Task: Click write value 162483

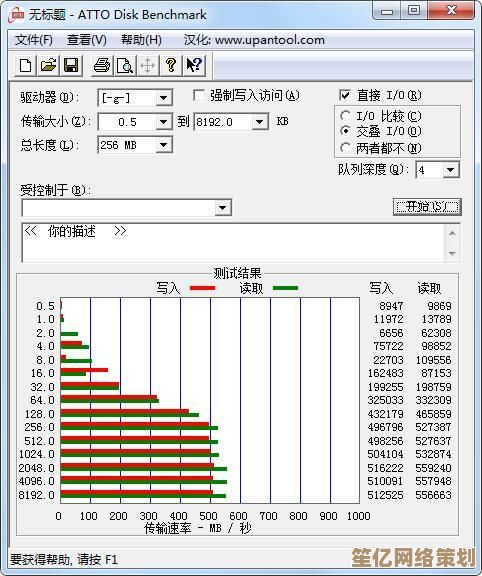Action: click(385, 373)
